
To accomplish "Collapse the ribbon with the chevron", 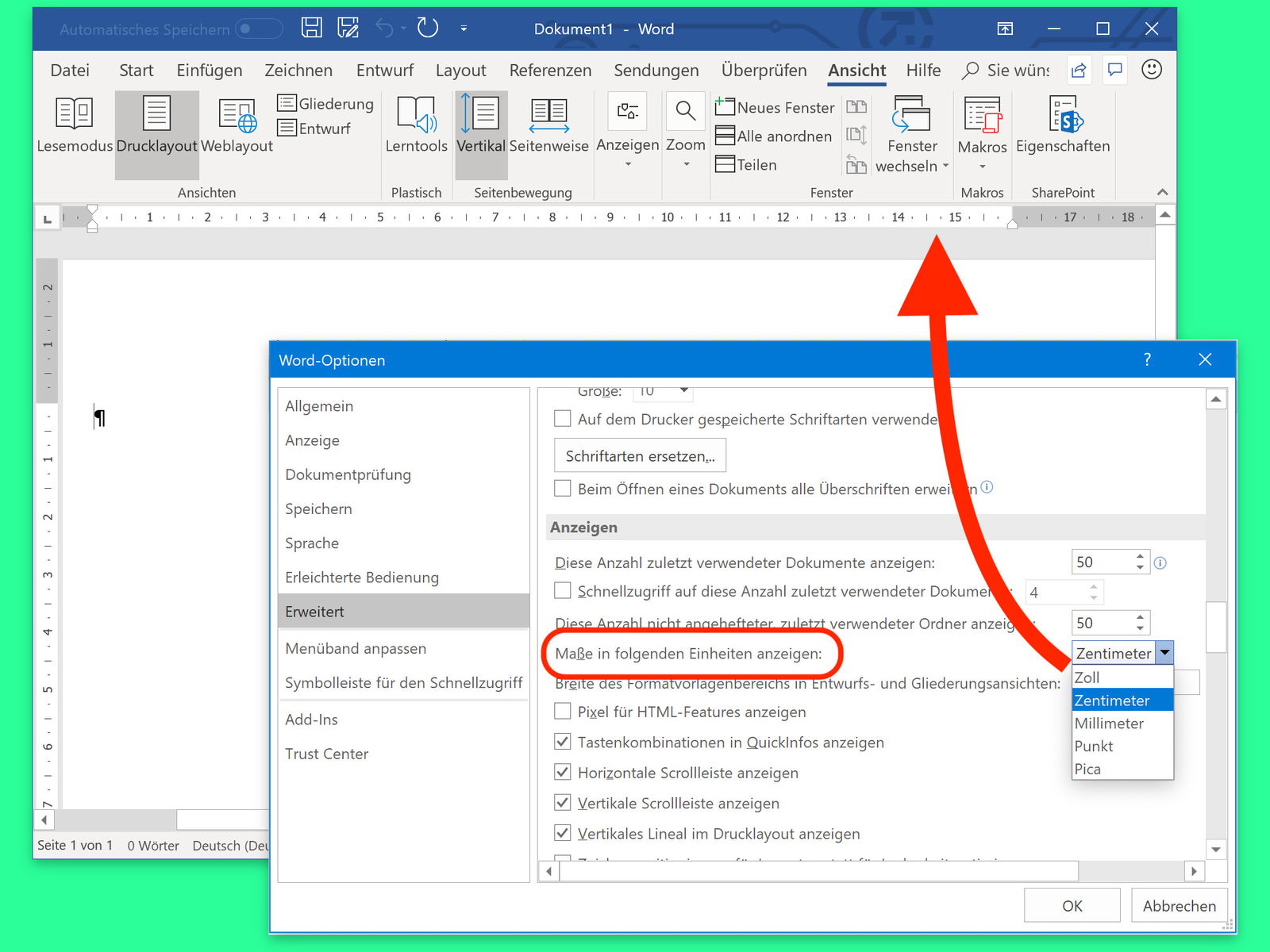I will tap(1163, 192).
